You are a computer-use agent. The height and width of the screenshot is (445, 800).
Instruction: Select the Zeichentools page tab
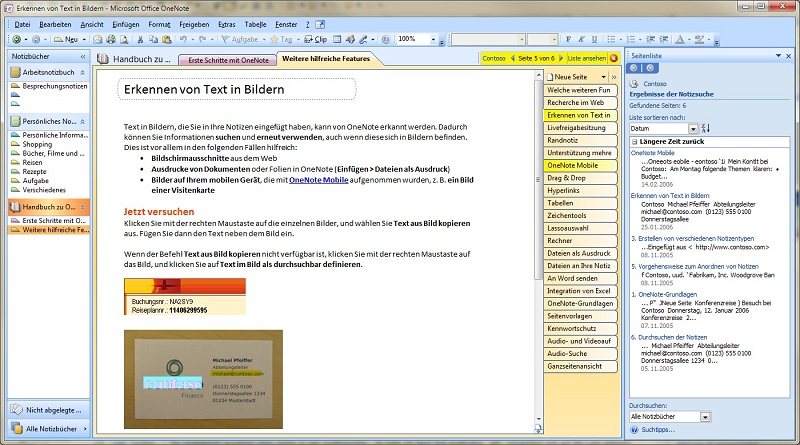pyautogui.click(x=580, y=216)
